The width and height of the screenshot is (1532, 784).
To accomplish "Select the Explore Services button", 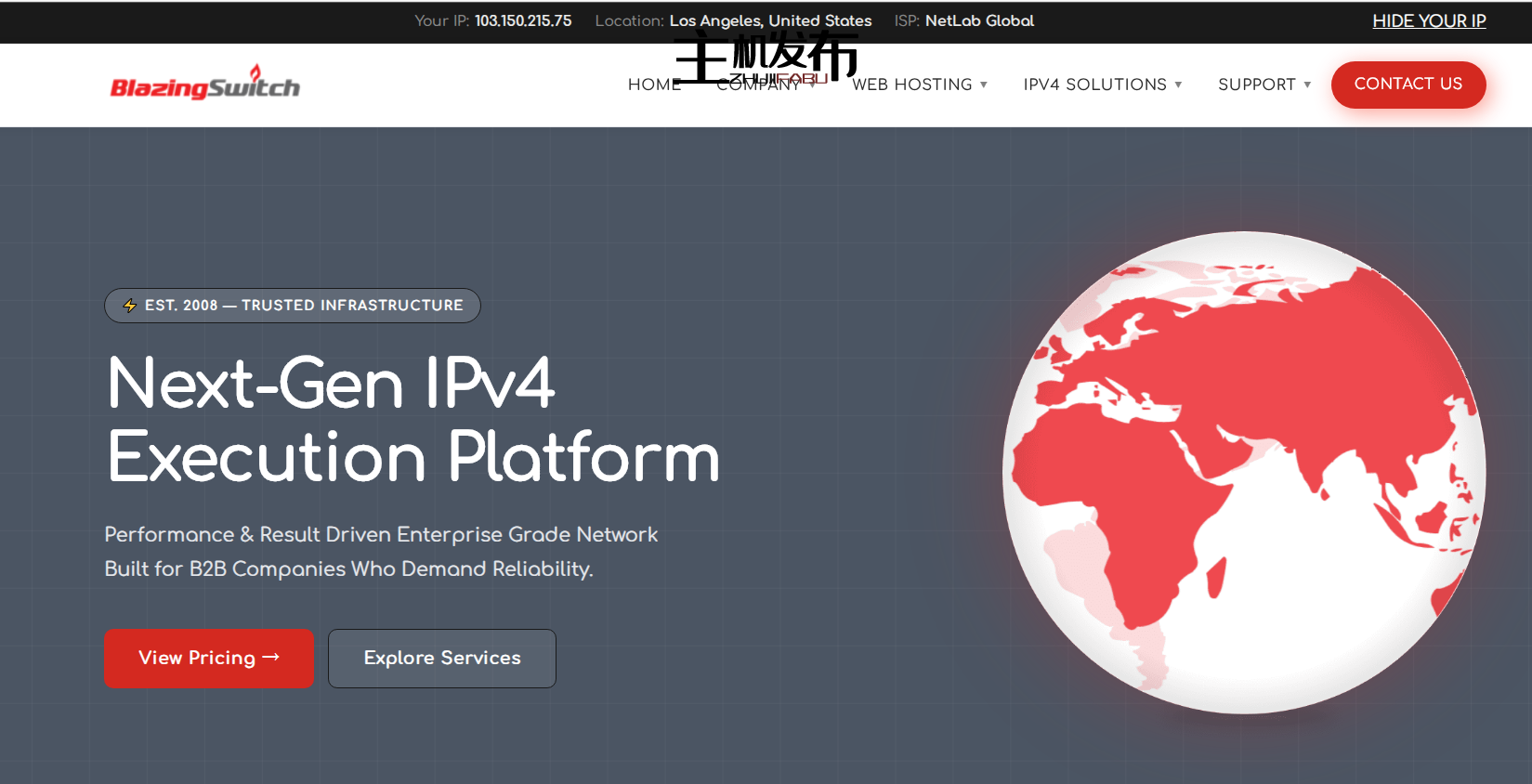I will pyautogui.click(x=442, y=659).
